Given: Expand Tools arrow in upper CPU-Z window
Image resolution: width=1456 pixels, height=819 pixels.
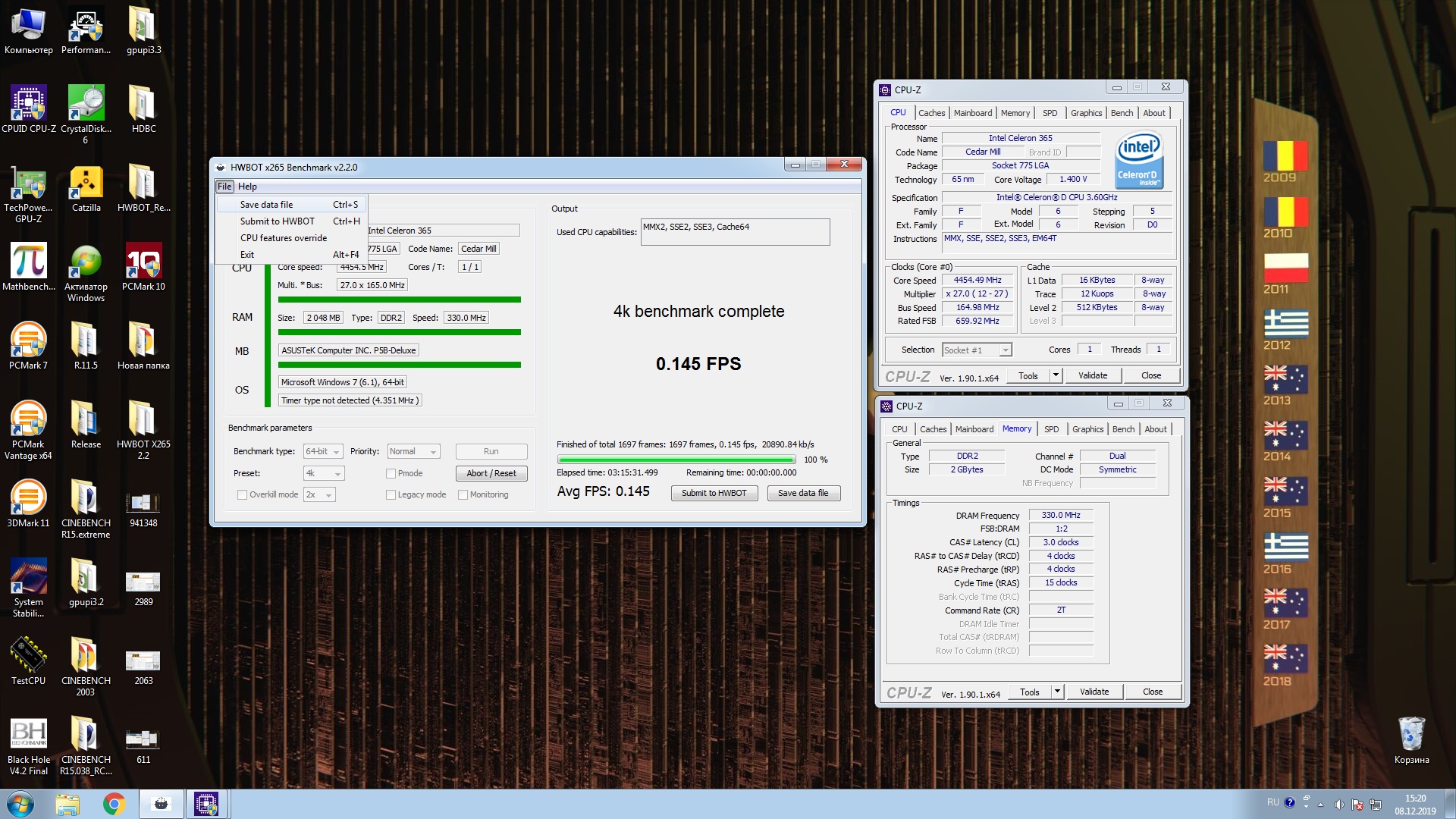Looking at the screenshot, I should [1055, 375].
